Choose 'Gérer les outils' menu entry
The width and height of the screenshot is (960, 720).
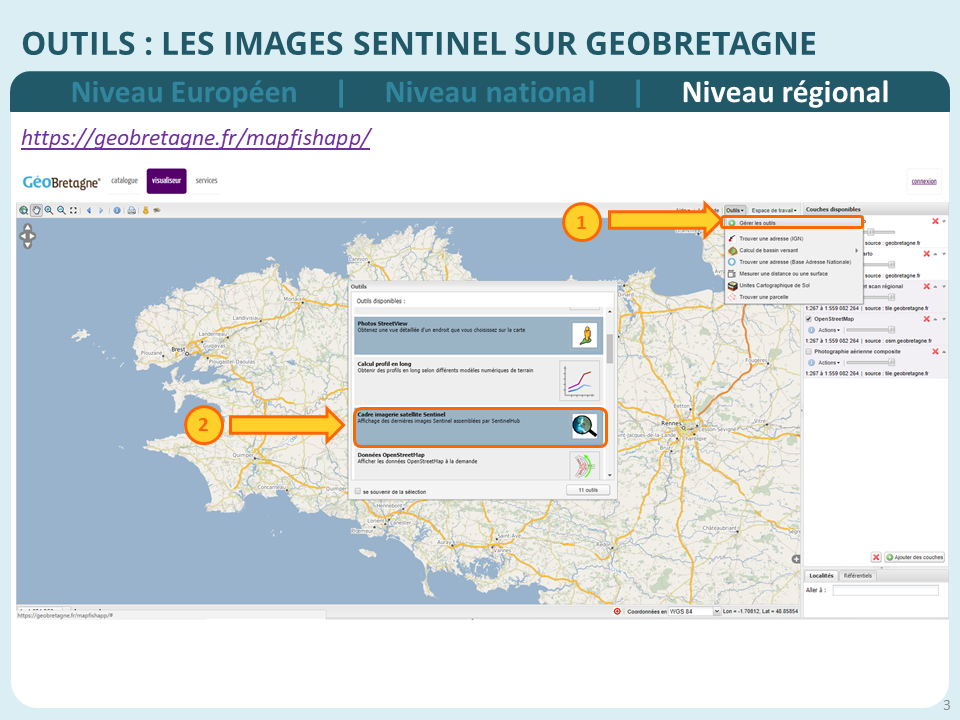[793, 223]
